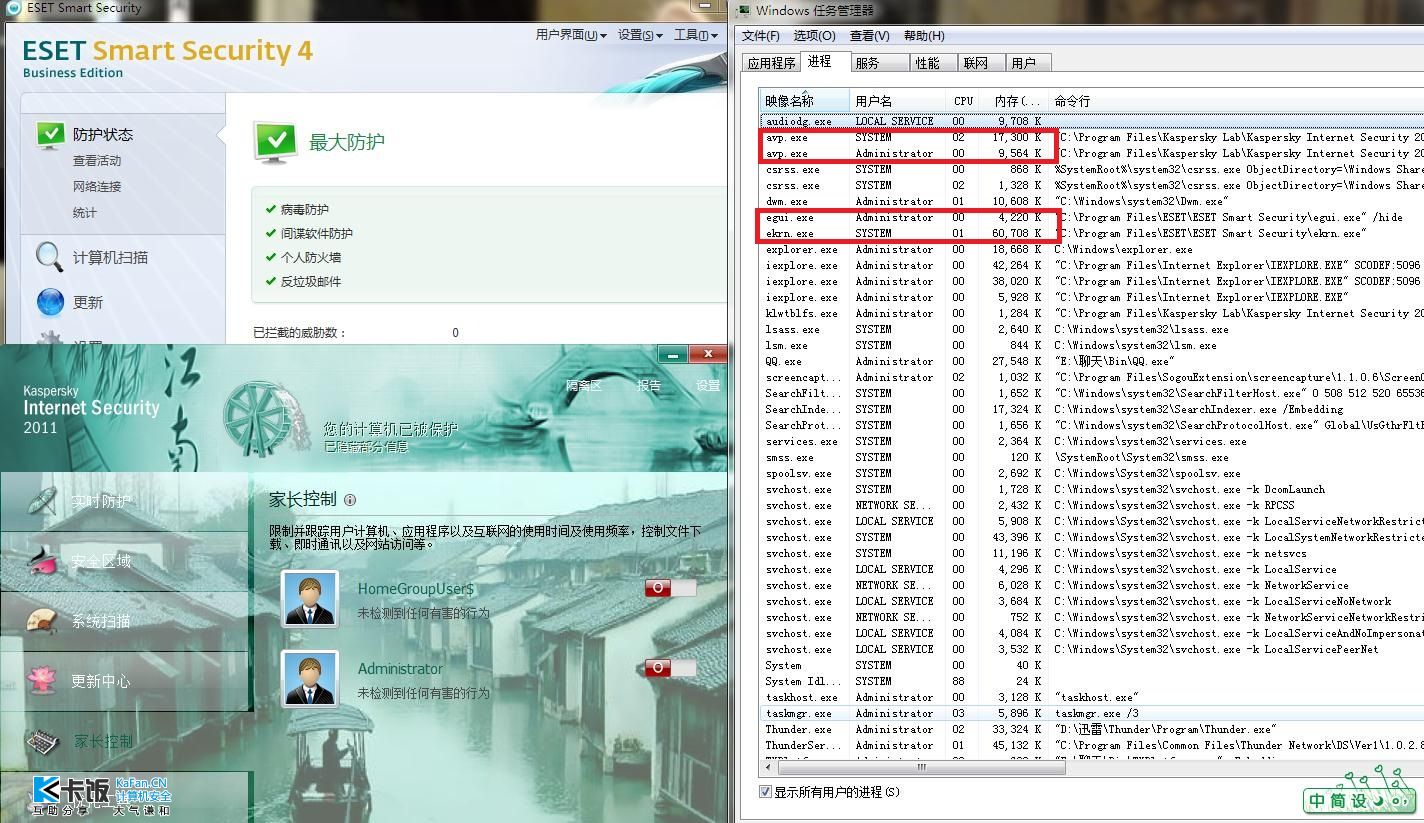
Task: Click the Kaspersky safe zone icon
Action: (42, 561)
